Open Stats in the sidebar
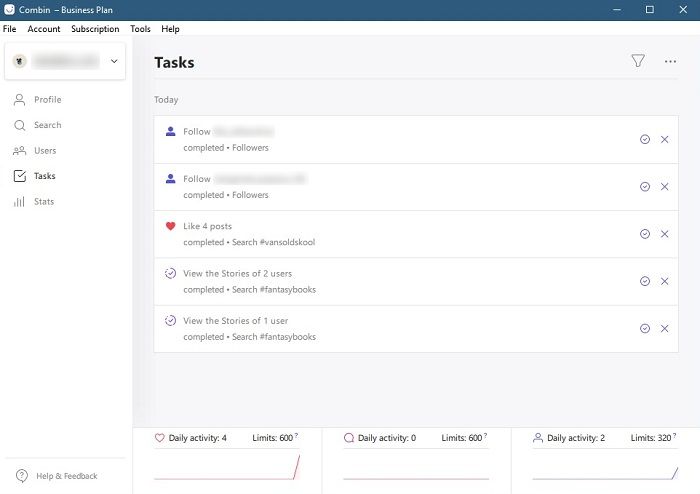 pos(34,202)
